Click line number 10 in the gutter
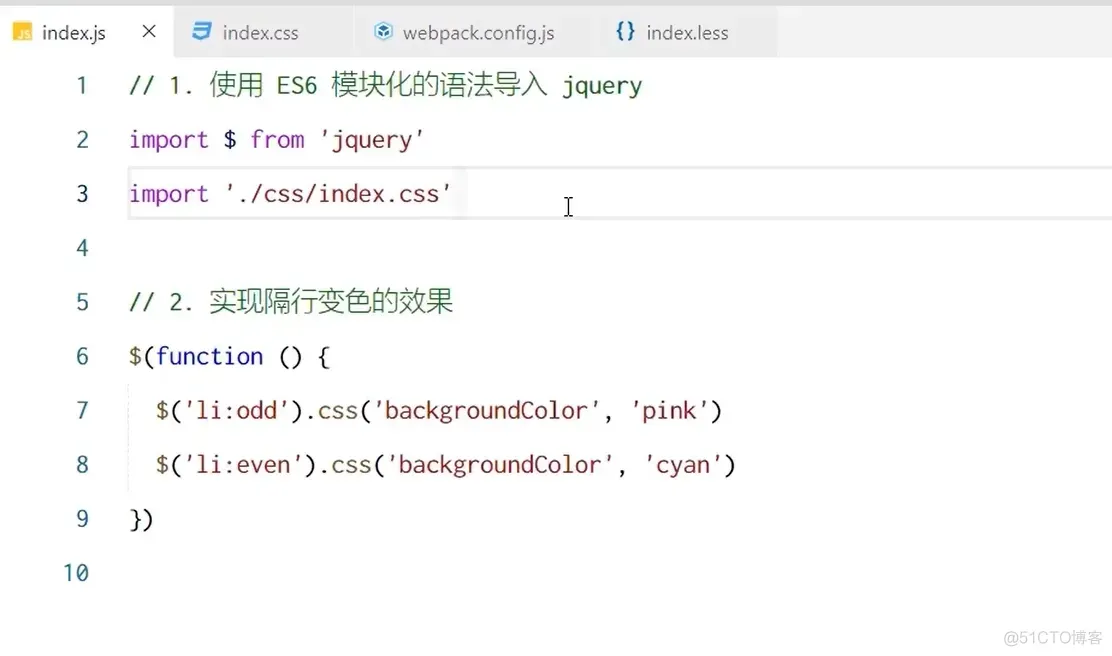Viewport: 1112px width, 656px height. click(x=76, y=572)
